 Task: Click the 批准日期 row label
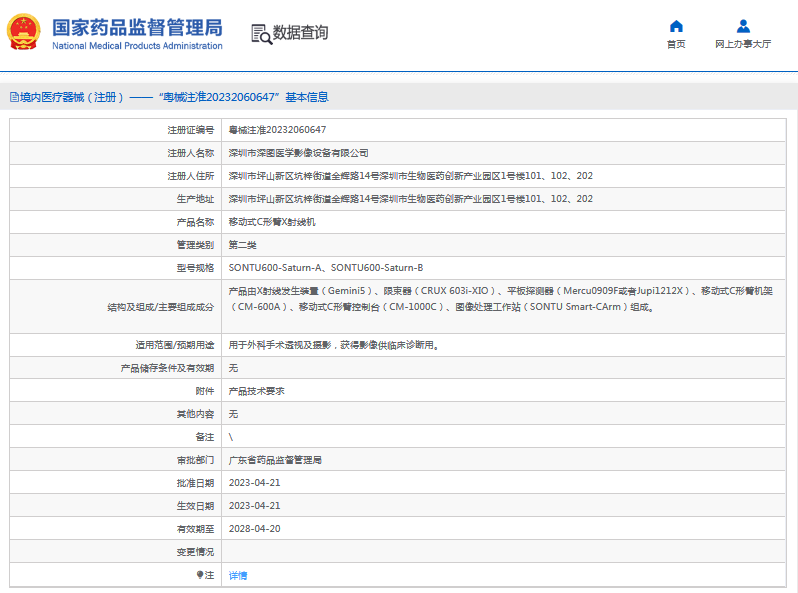pyautogui.click(x=195, y=483)
